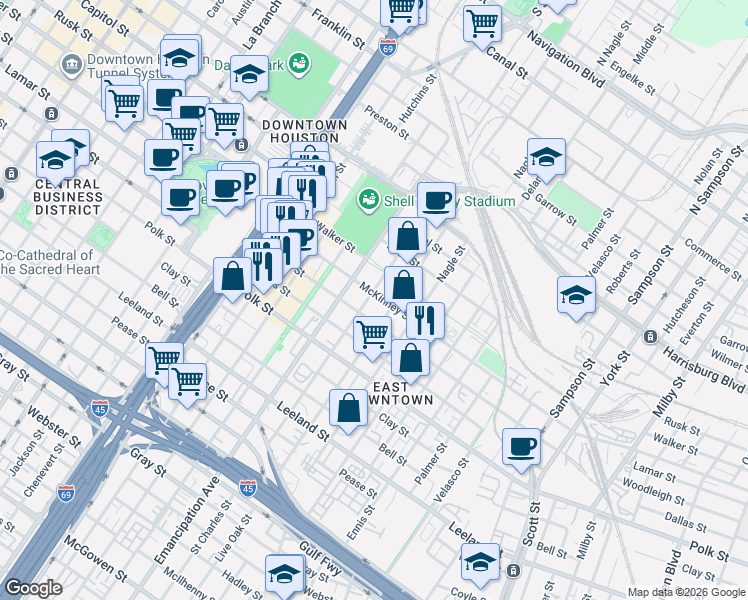
Task: Open the grocery cart marker below Lamar St label
Action: [x=124, y=105]
